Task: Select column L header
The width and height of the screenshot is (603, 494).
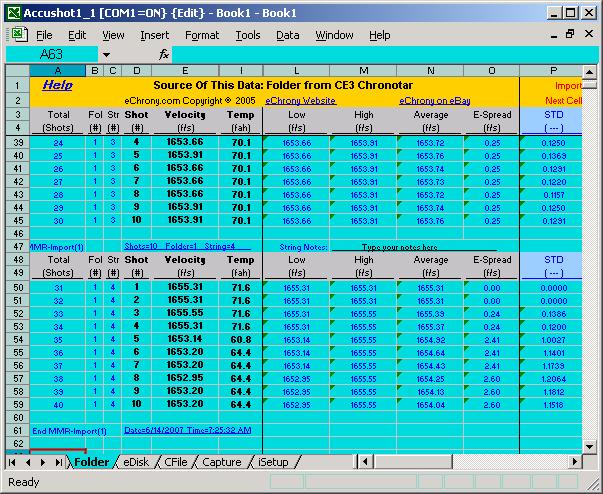Action: (296, 71)
